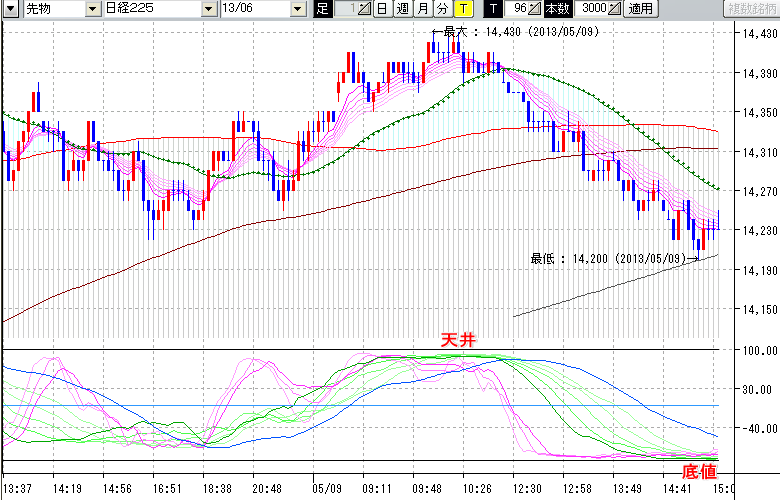This screenshot has height=500, width=780.
Task: Toggle the yellow T tick interval button
Action: (x=462, y=9)
